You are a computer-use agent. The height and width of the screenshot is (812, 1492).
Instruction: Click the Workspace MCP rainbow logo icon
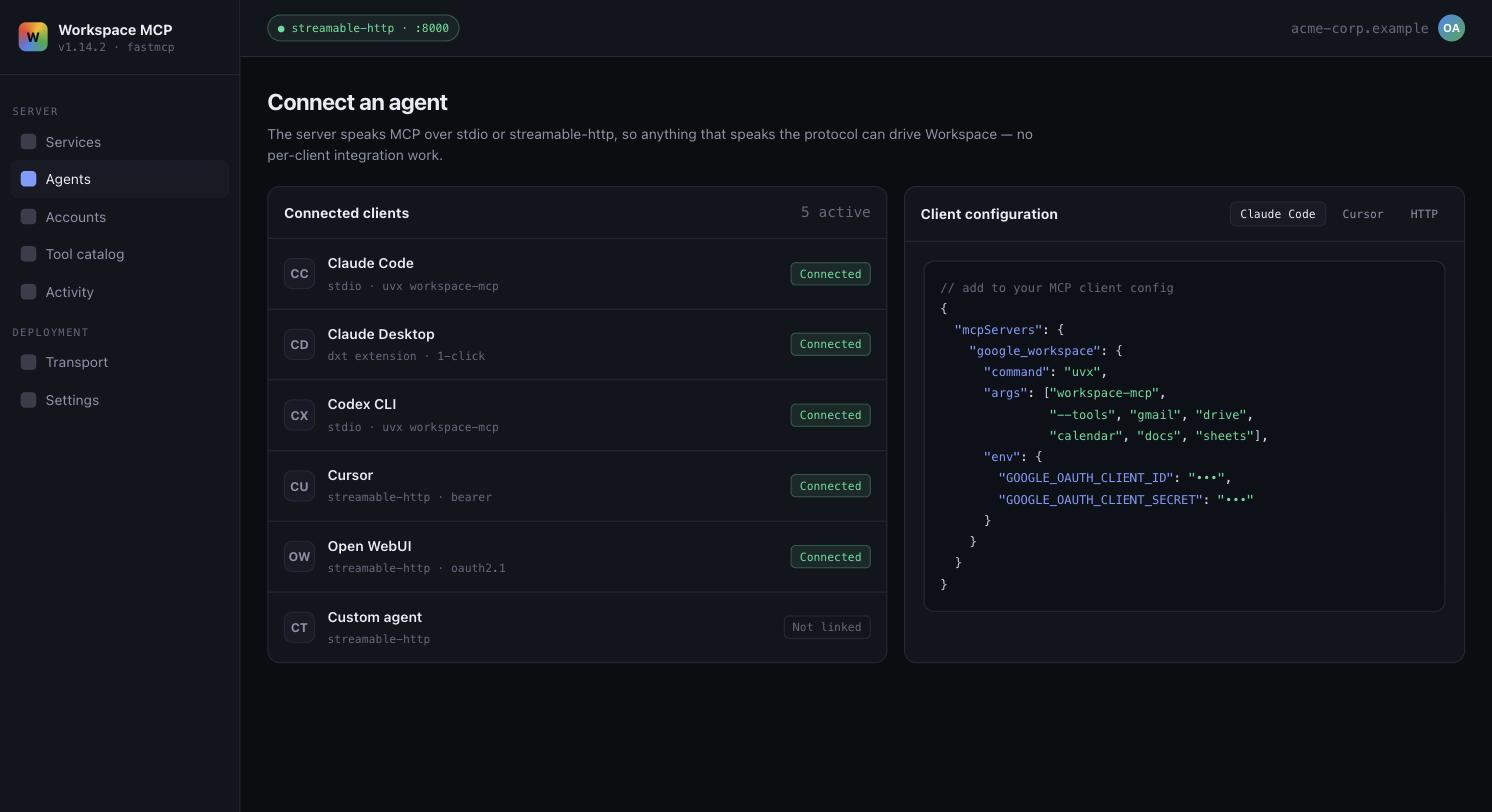tap(33, 37)
